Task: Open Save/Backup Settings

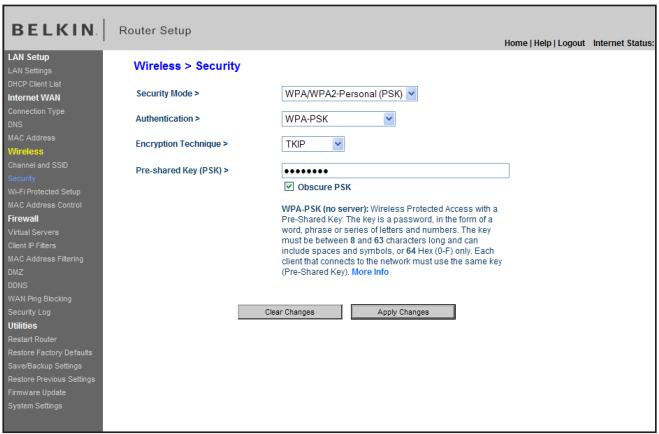Action: point(45,366)
